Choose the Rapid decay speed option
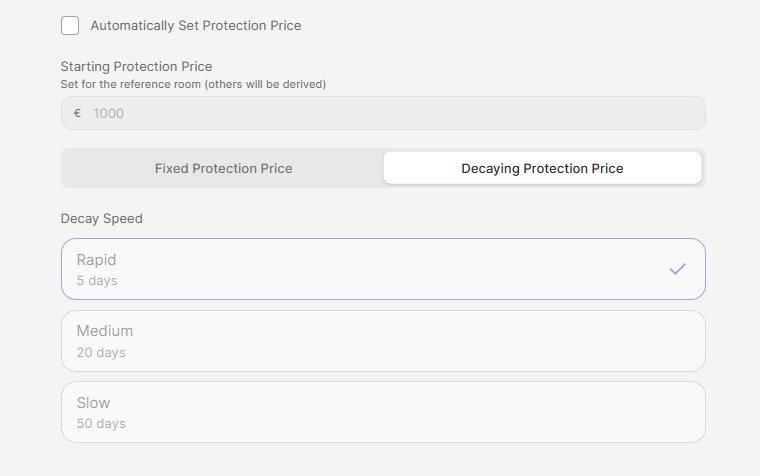The image size is (760, 476). [383, 269]
